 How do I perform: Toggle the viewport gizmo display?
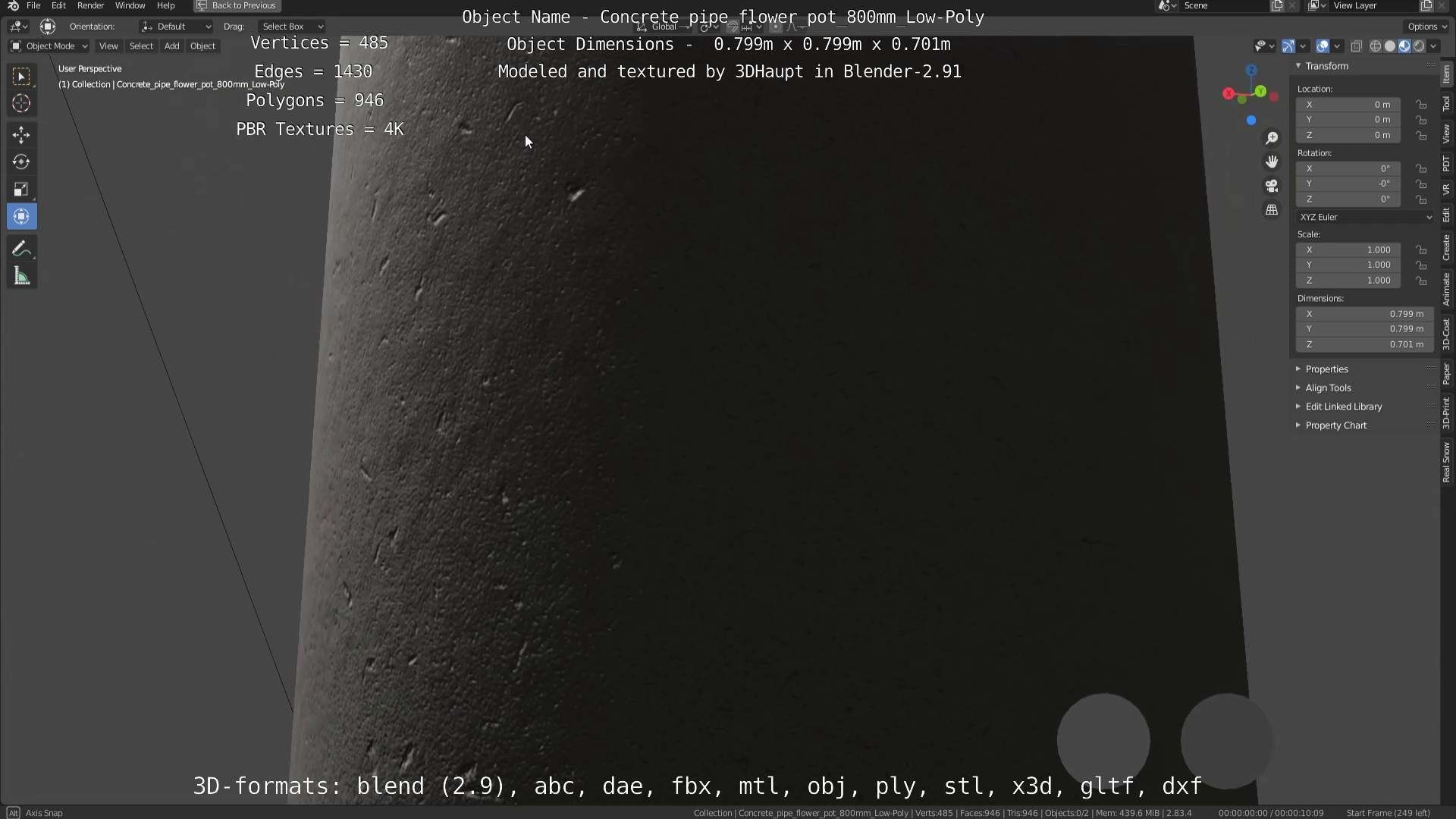1288,46
